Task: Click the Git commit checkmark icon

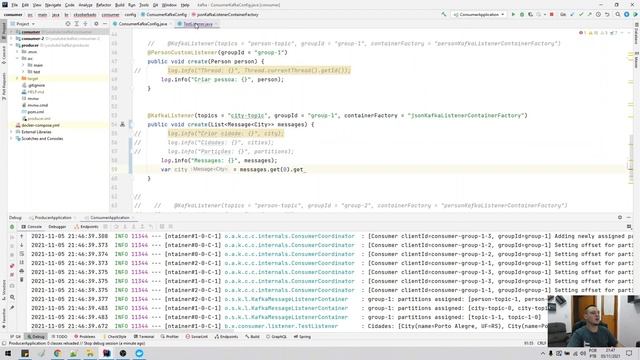Action: click(581, 15)
